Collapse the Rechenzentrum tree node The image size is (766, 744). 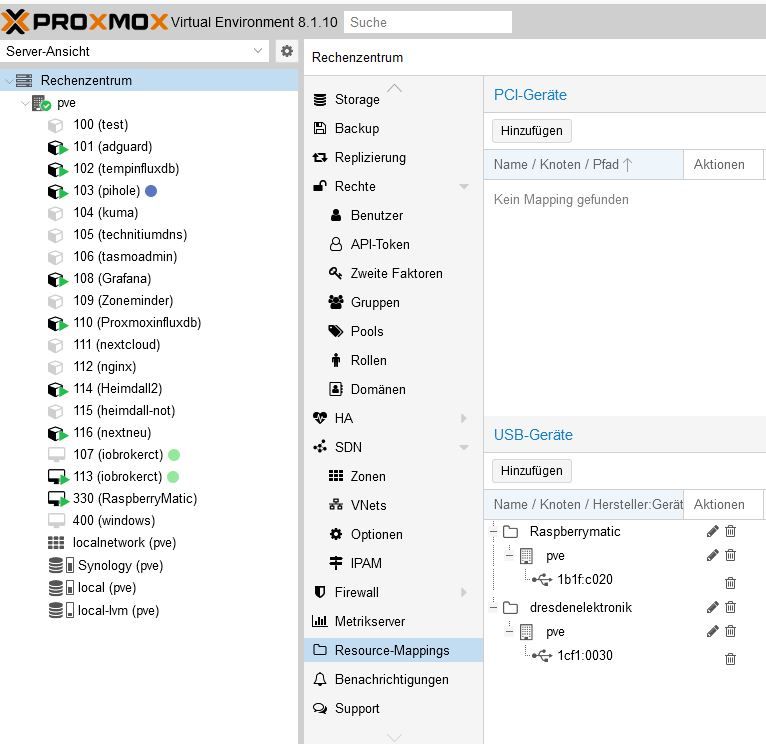pos(9,81)
